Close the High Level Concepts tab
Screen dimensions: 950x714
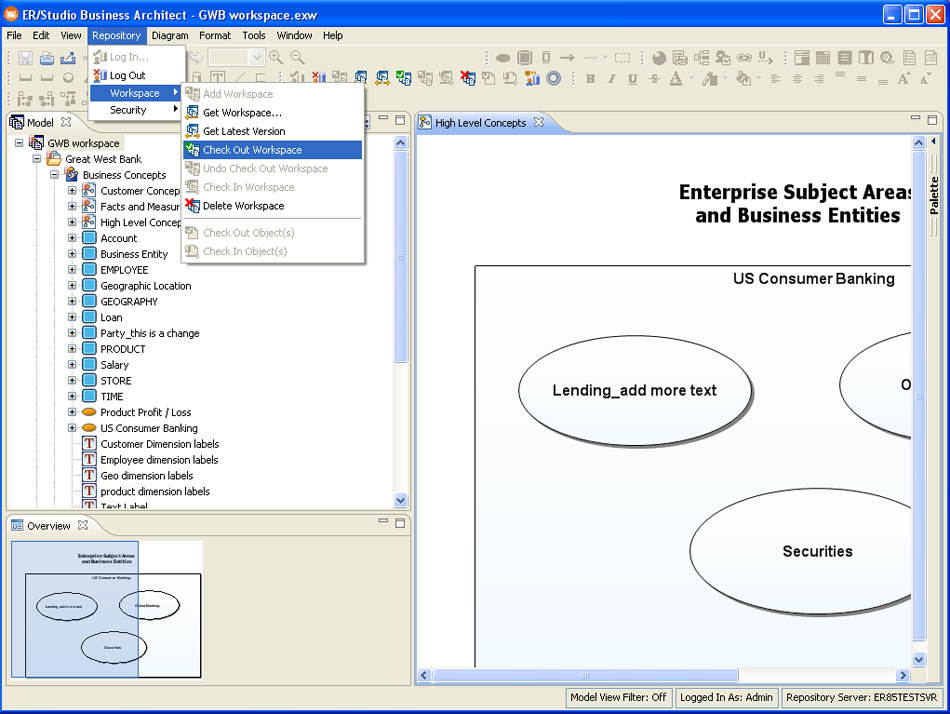539,122
